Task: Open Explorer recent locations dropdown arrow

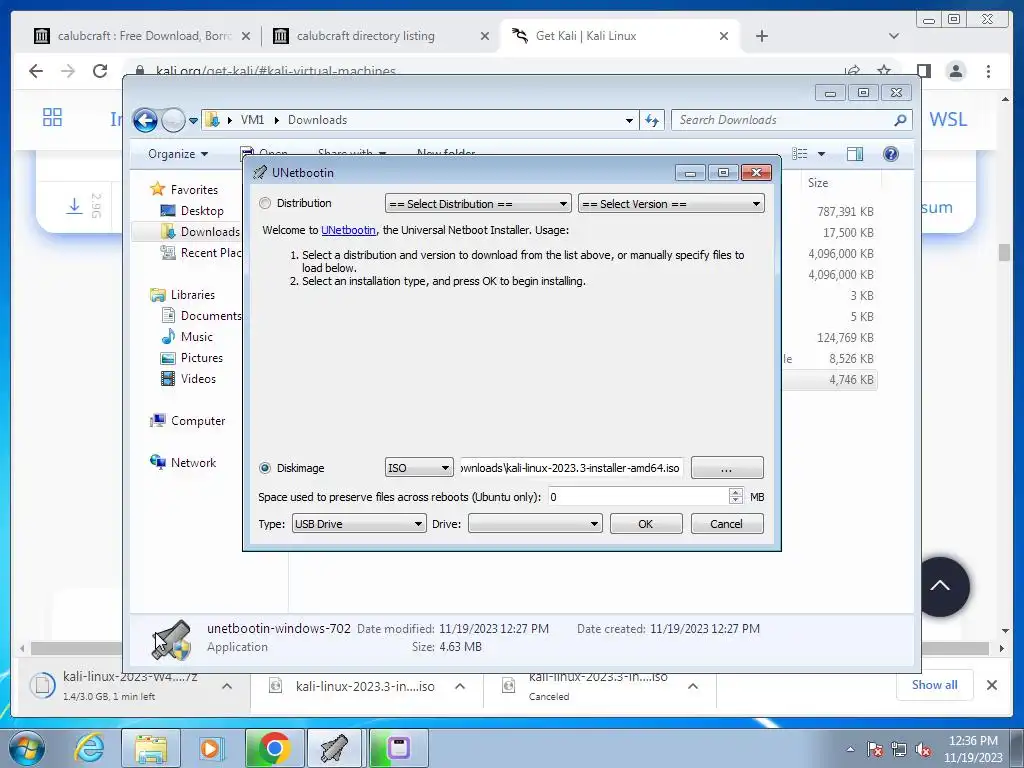Action: pyautogui.click(x=193, y=121)
